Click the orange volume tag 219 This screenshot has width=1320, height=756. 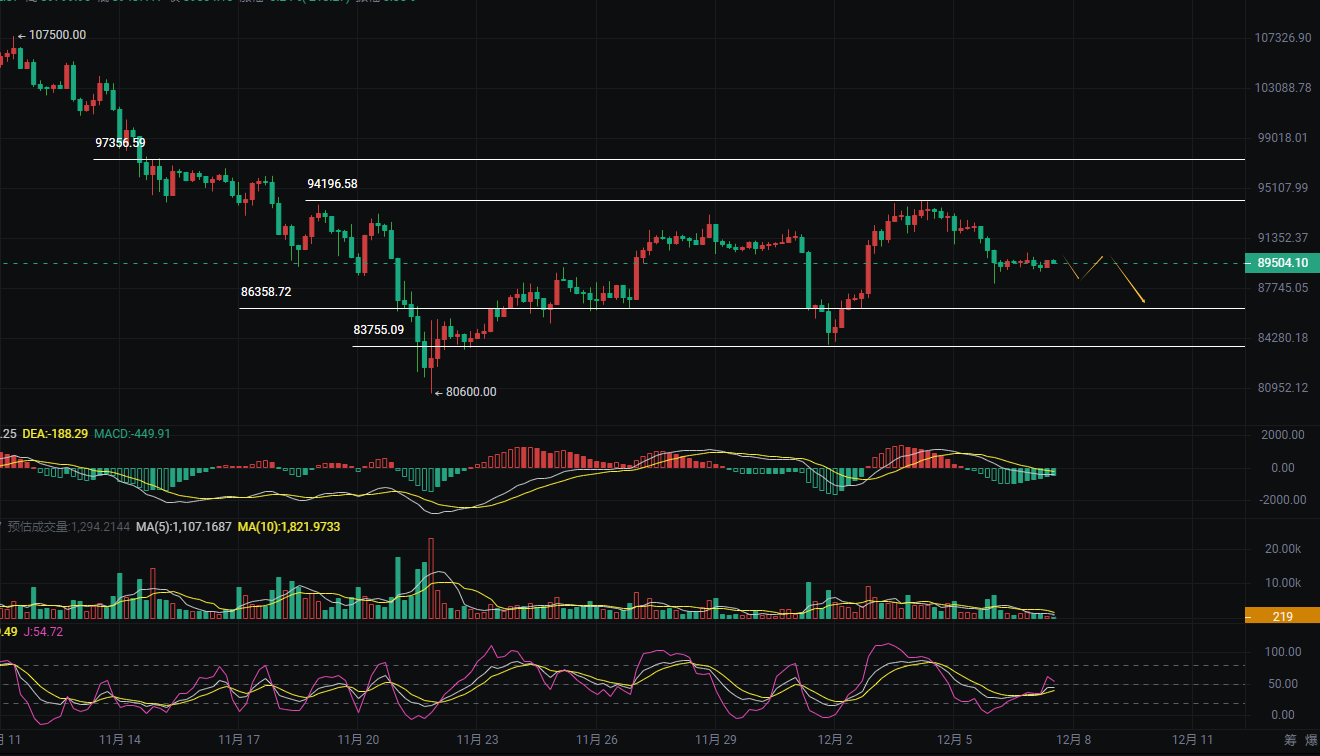1281,616
